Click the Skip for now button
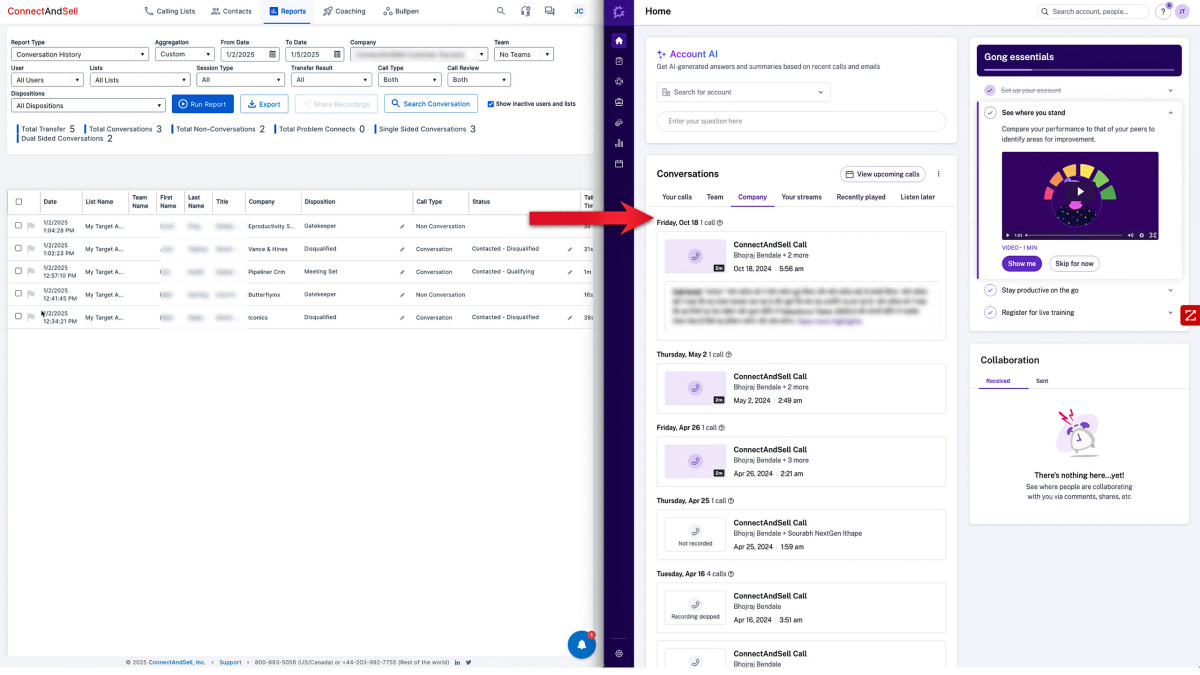 point(1074,263)
